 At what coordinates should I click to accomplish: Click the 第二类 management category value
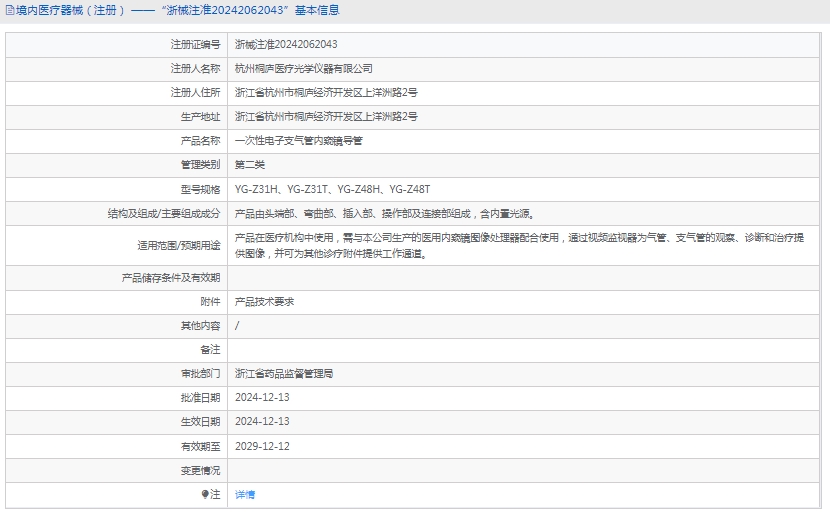(250, 165)
